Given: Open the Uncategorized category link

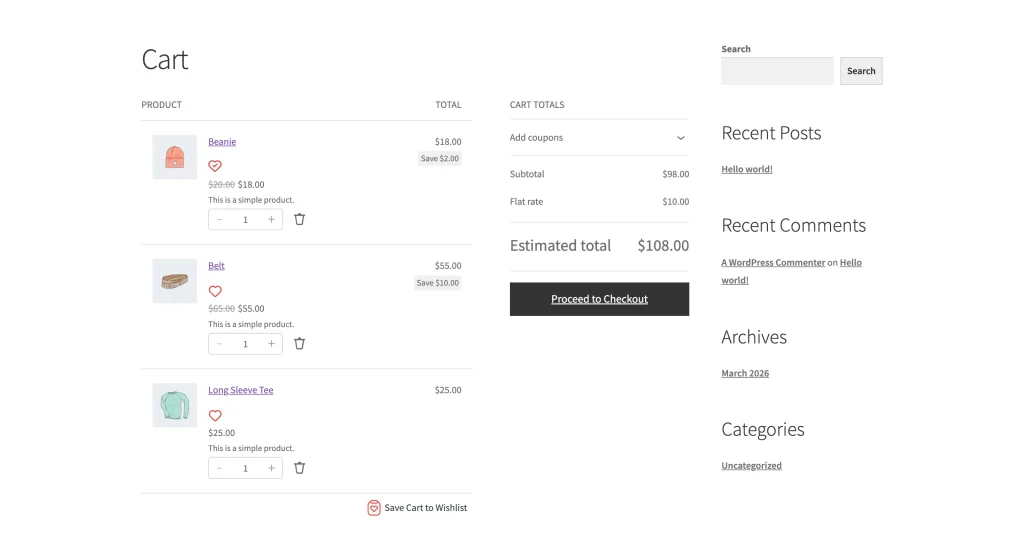Looking at the screenshot, I should (751, 466).
